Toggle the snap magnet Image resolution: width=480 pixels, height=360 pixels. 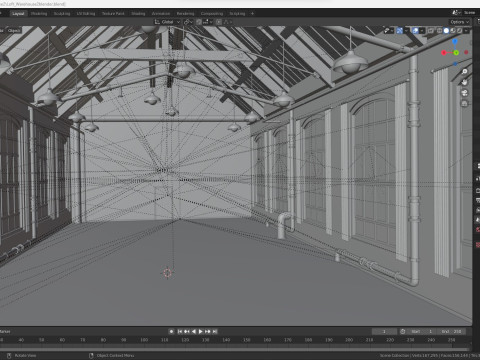tap(199, 22)
